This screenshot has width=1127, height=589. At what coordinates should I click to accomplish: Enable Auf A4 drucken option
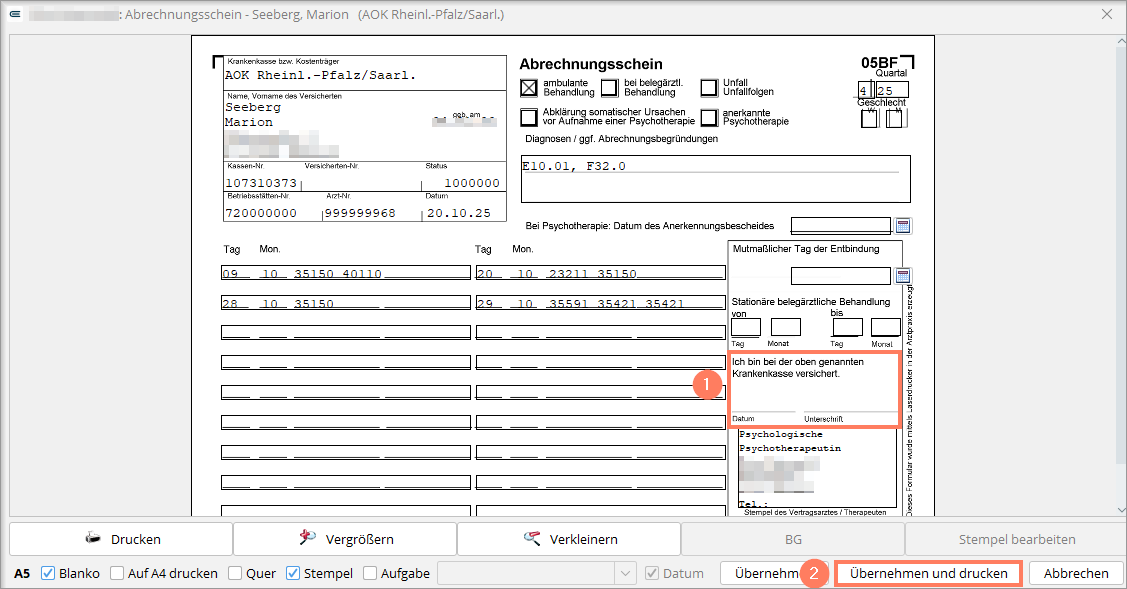(117, 573)
